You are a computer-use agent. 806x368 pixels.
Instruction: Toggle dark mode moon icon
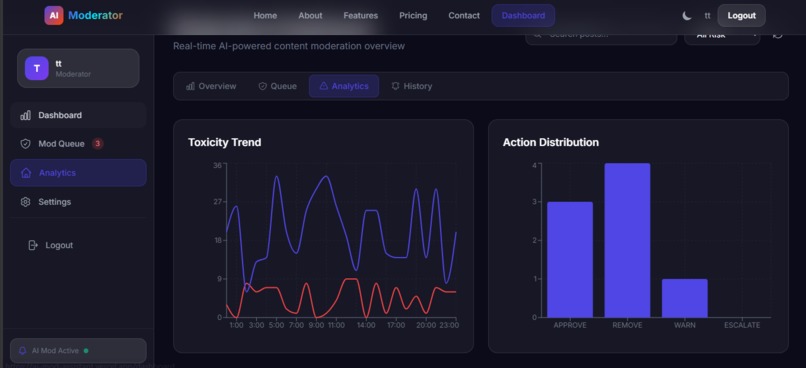point(687,15)
